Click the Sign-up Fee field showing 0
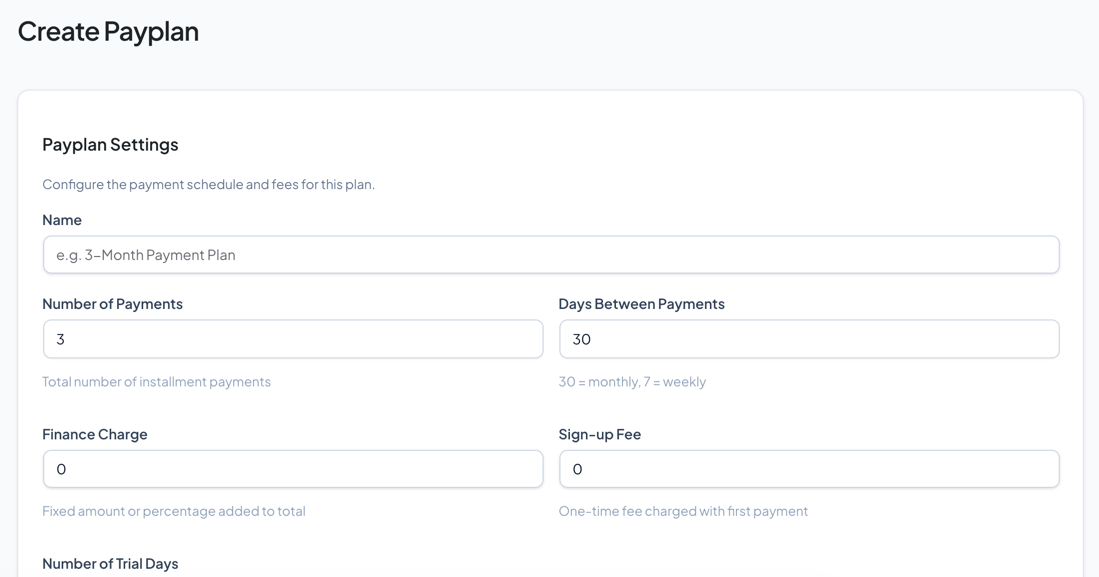This screenshot has height=577, width=1099. (x=808, y=468)
